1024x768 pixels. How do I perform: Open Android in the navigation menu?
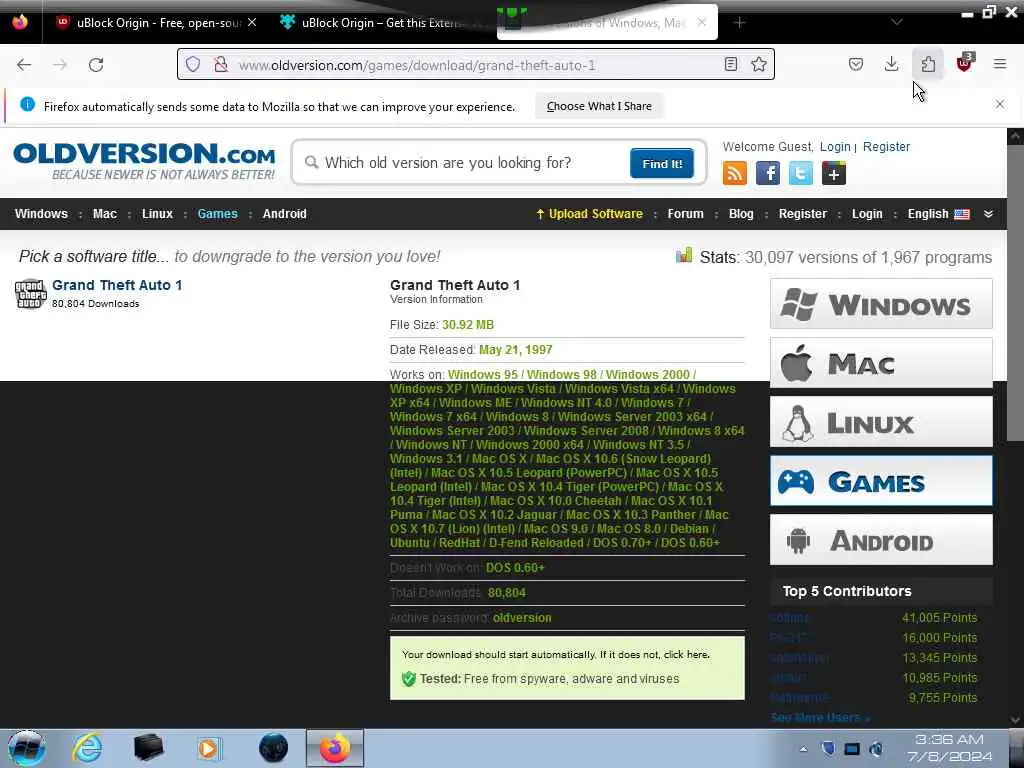coord(284,214)
